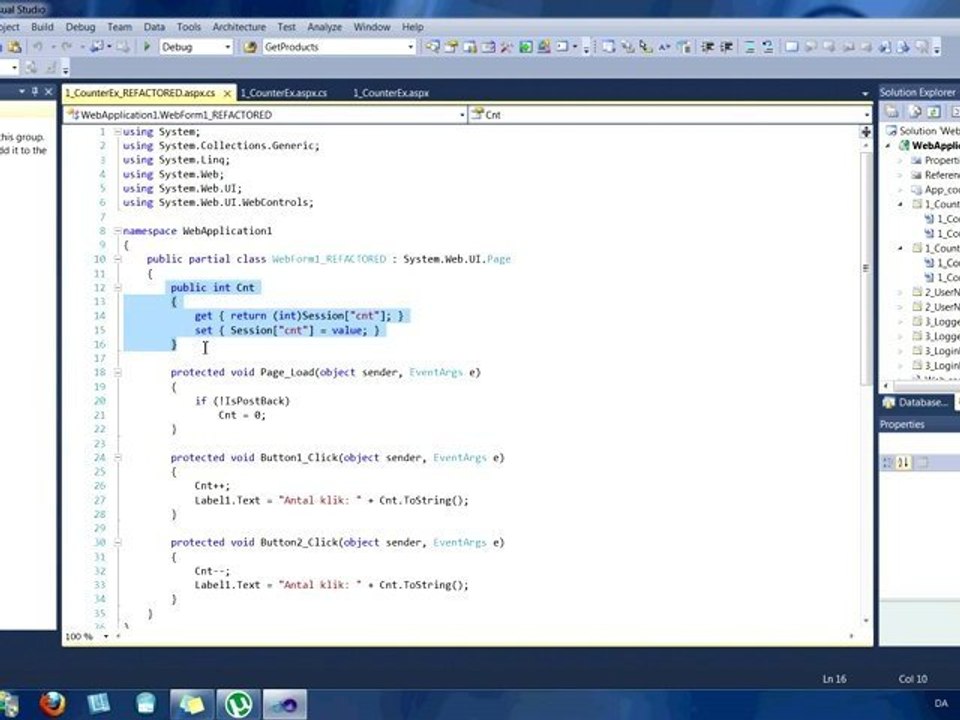Screen dimensions: 960x720
Task: Collapse the Cnt property outline at line 12
Action: click(x=117, y=287)
